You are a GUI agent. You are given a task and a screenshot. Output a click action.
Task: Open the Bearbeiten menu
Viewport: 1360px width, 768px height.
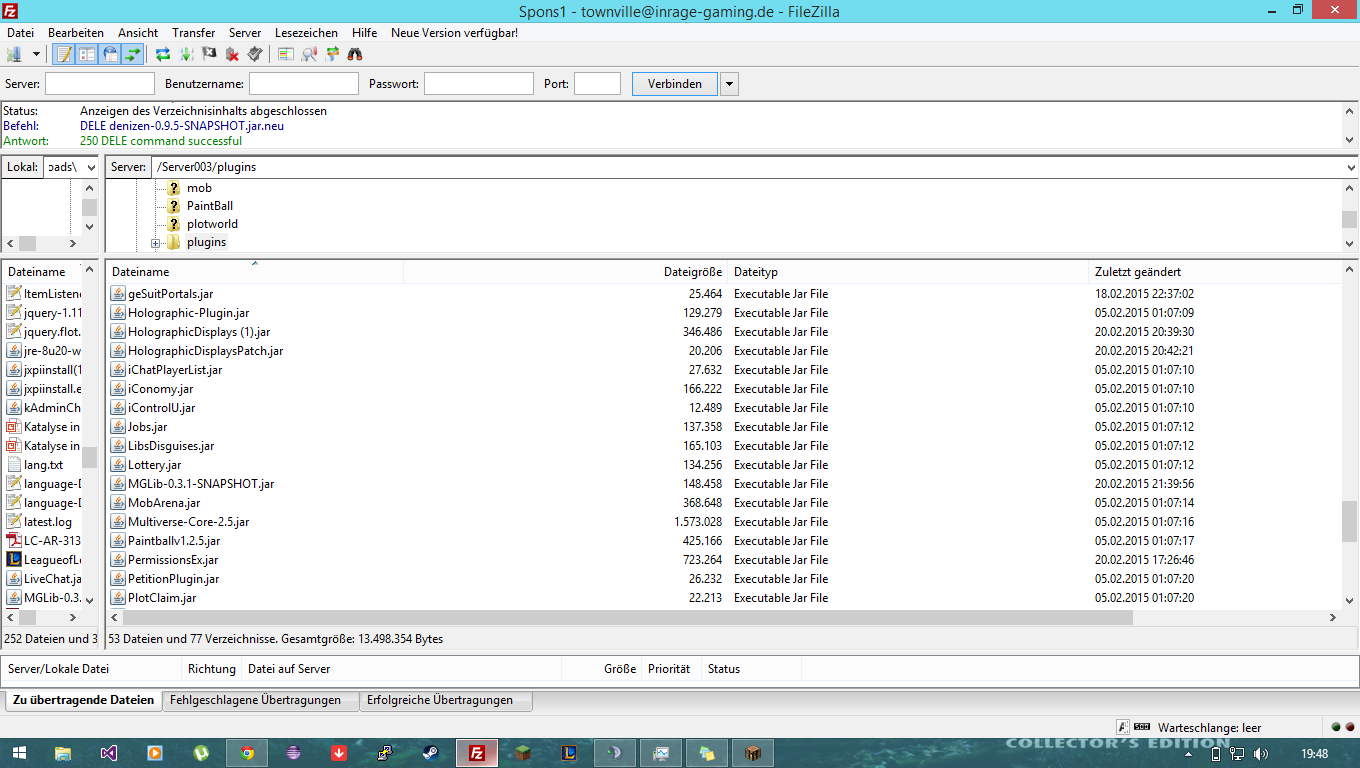(76, 33)
